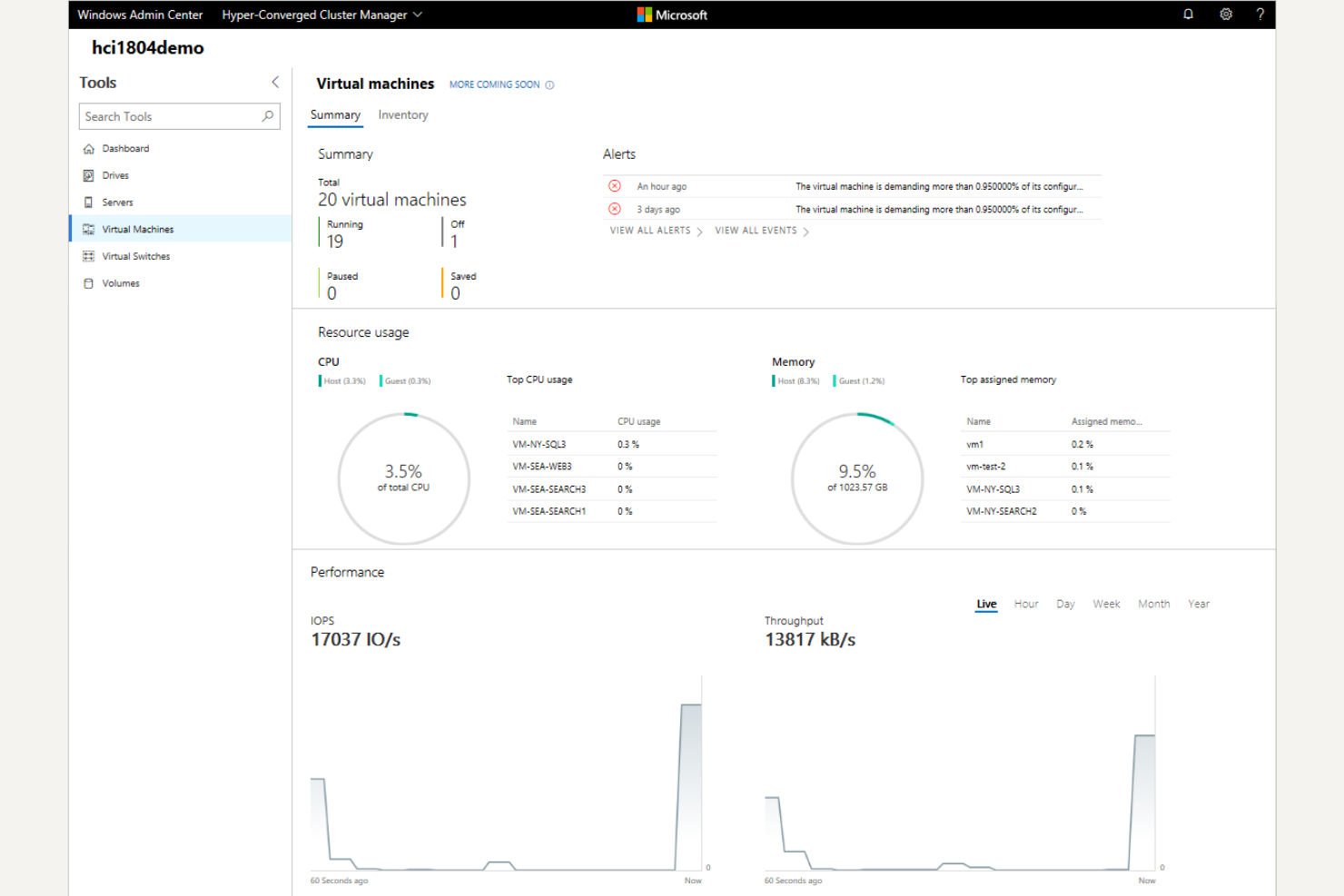Screen dimensions: 1344x896
Task: Click the chevron next to VIEW ALL EVENTS
Action: [x=807, y=231]
